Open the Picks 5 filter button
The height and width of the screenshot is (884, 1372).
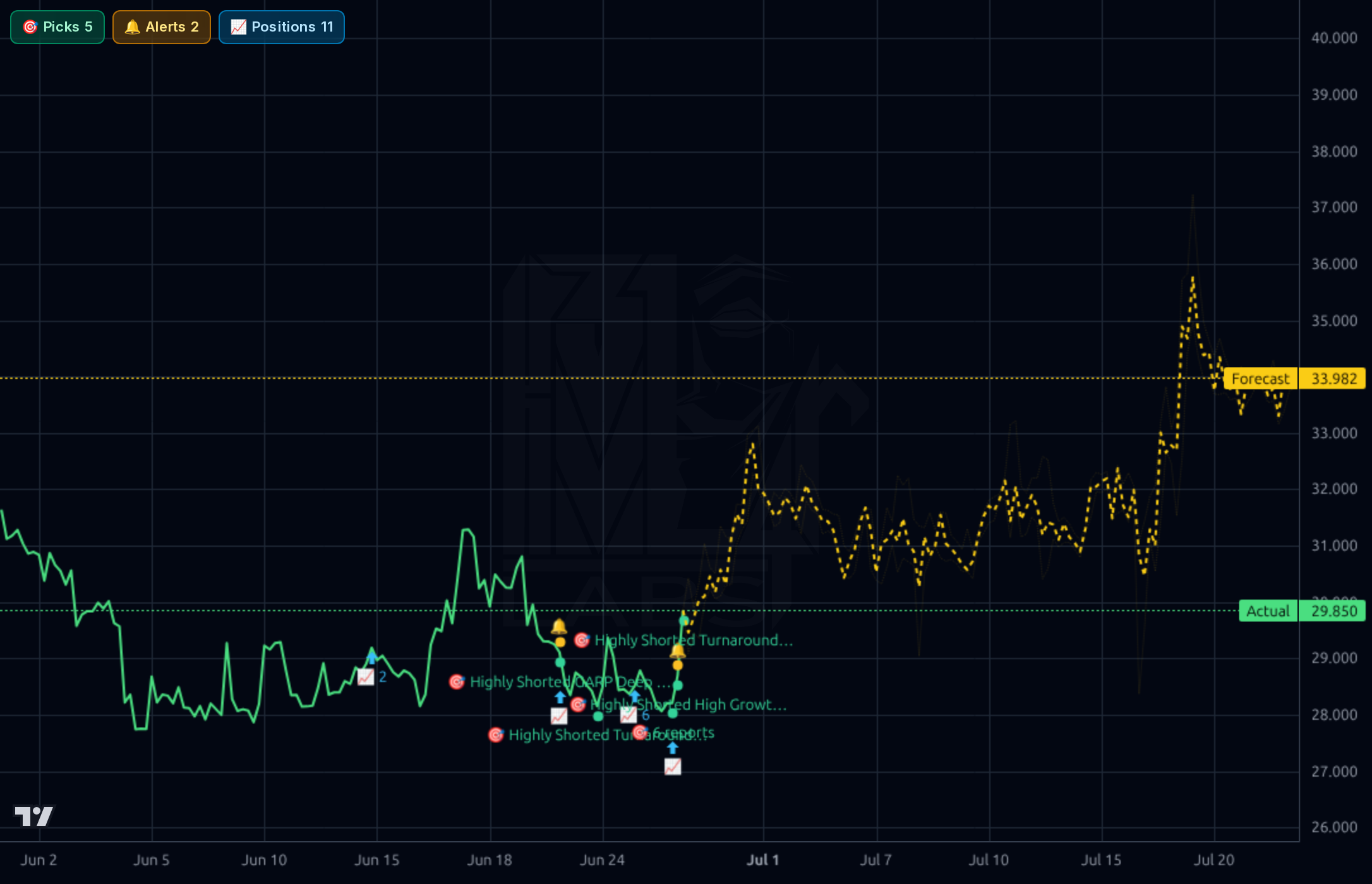pyautogui.click(x=57, y=27)
